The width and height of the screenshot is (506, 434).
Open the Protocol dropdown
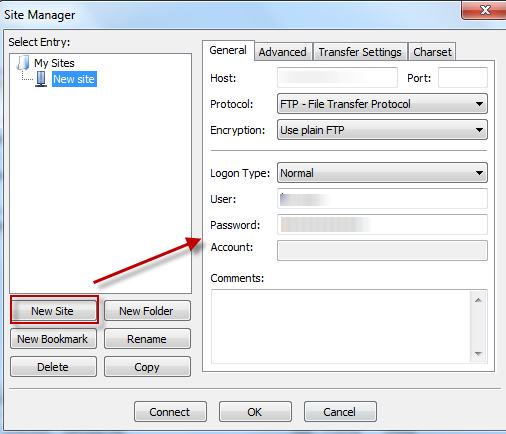382,104
